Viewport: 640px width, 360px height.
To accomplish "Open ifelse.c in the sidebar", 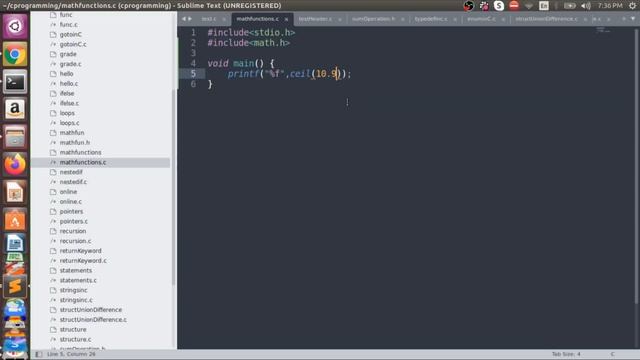I will click(x=69, y=103).
